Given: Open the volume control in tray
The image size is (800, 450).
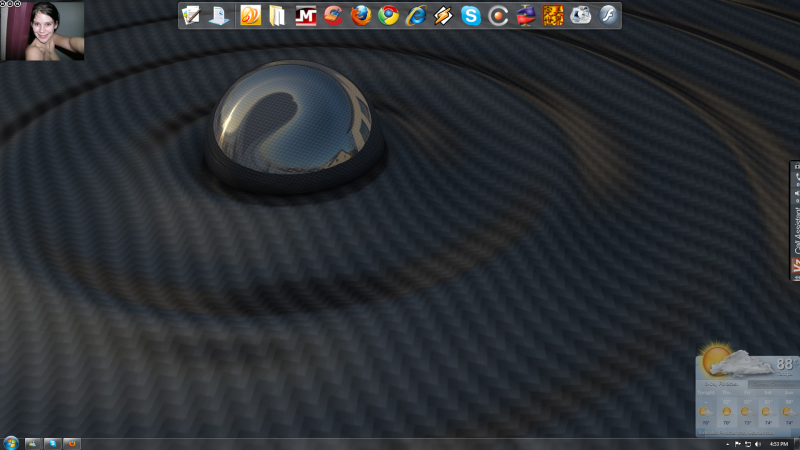Looking at the screenshot, I should pos(757,443).
